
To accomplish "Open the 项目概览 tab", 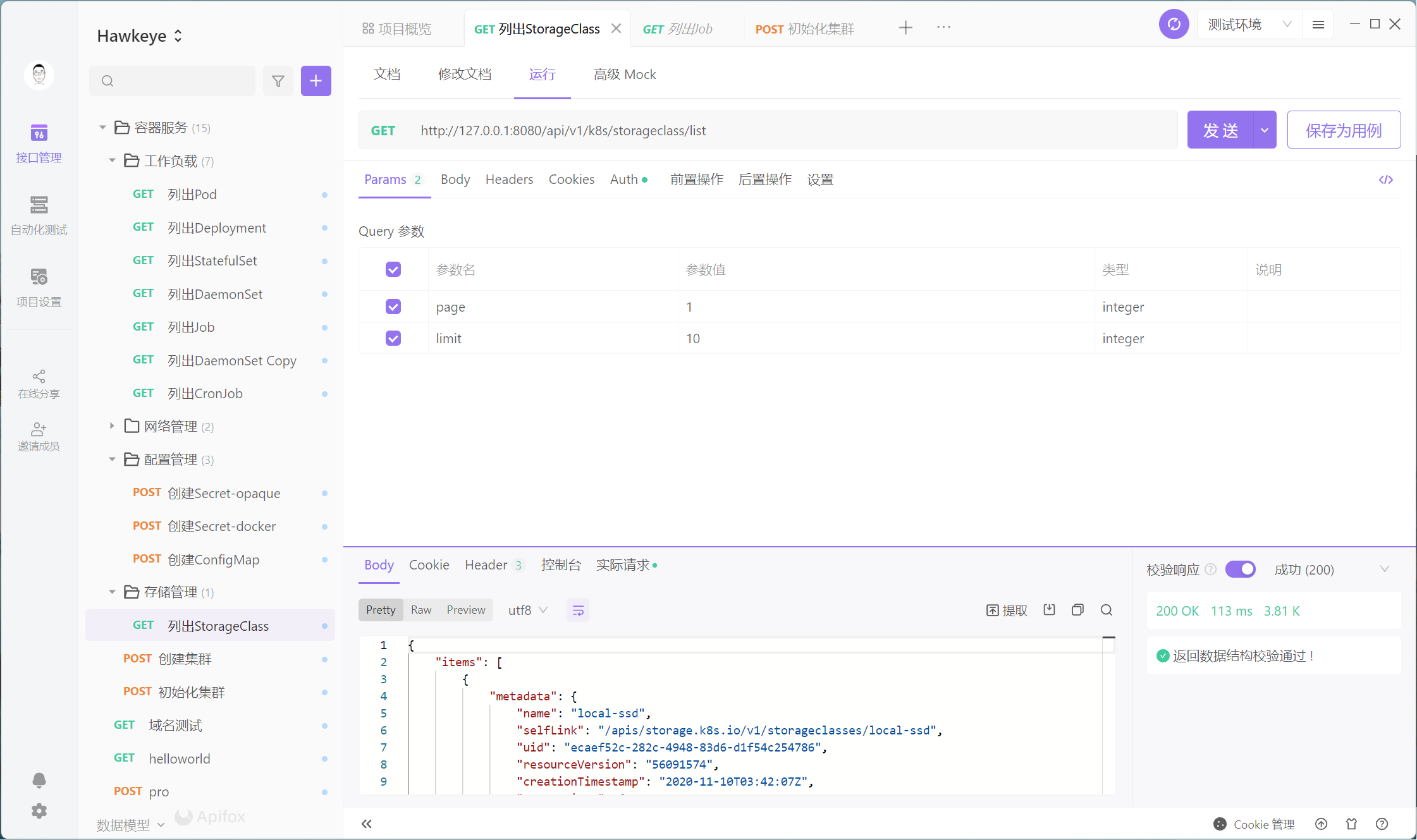I will 396,28.
